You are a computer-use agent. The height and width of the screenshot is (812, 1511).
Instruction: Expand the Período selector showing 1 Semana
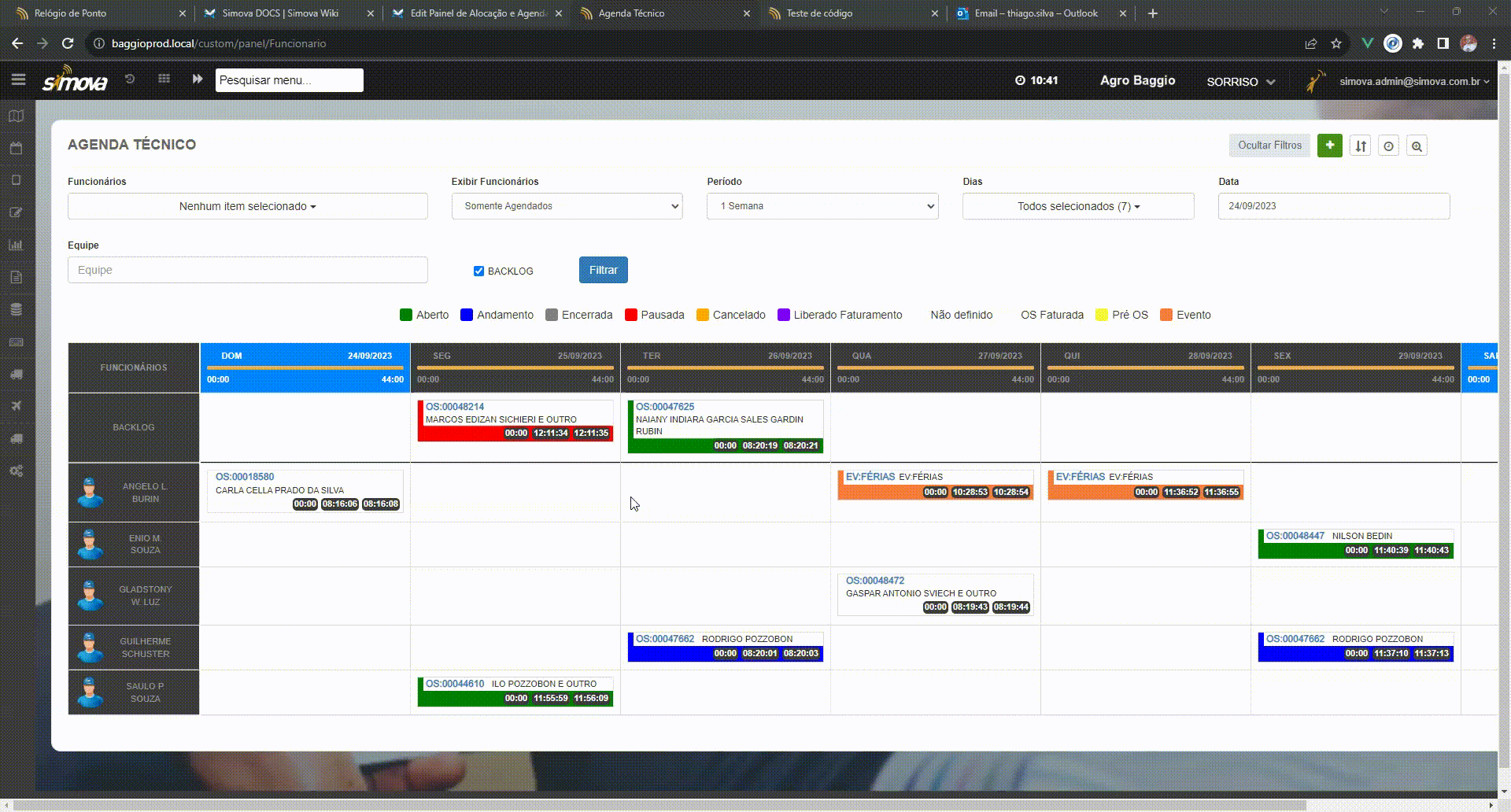[822, 206]
